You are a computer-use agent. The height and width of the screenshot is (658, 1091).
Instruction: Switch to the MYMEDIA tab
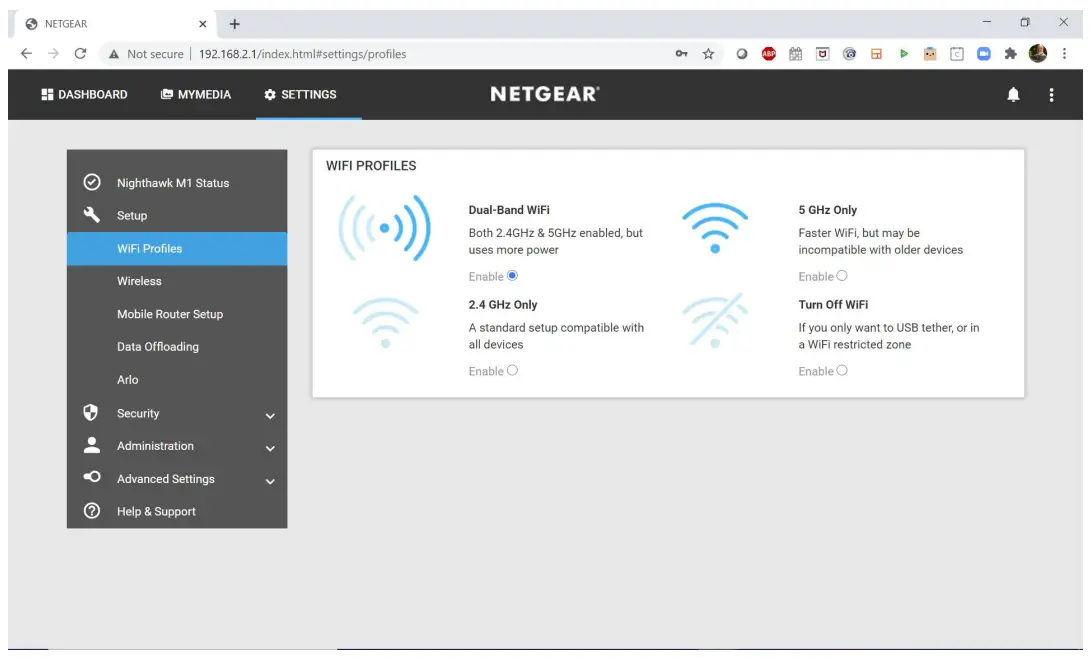[195, 94]
